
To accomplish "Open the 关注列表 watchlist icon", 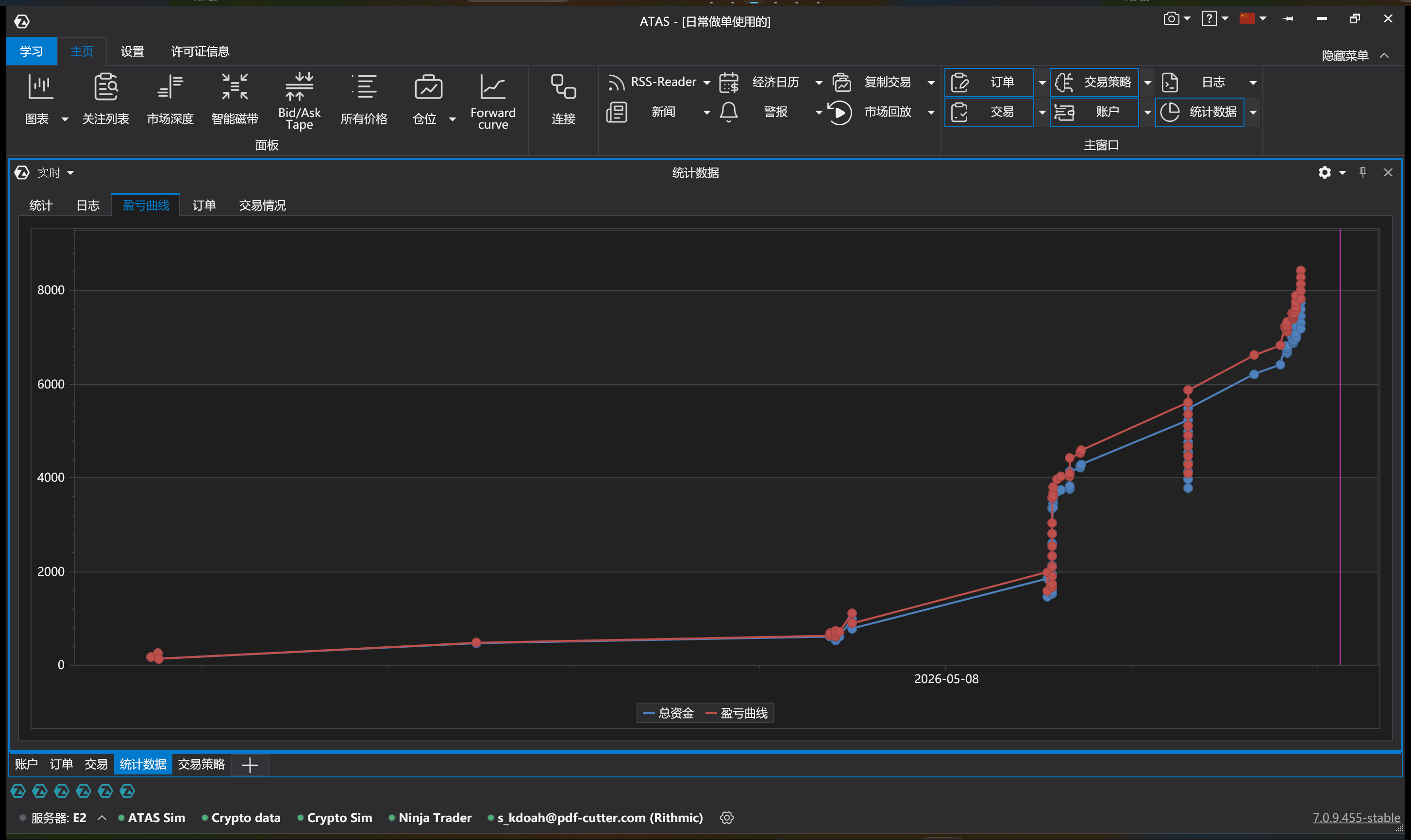I will click(106, 87).
